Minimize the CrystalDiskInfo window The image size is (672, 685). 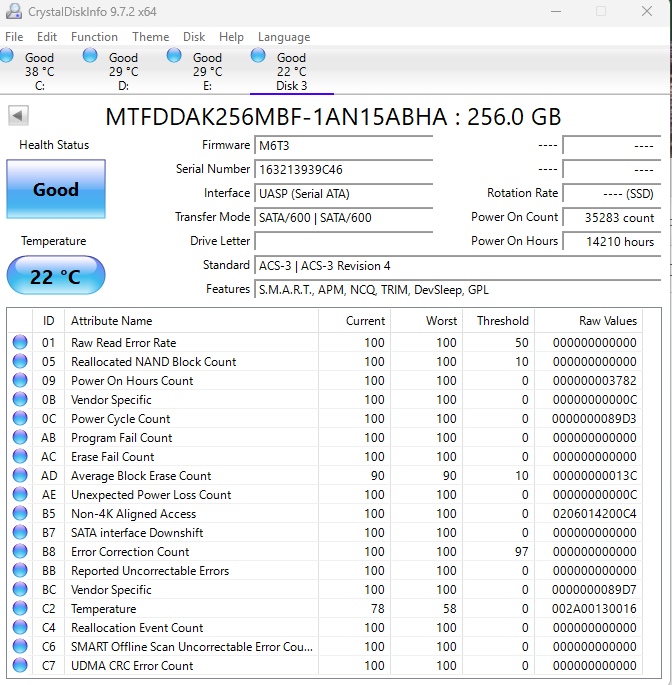pos(556,11)
